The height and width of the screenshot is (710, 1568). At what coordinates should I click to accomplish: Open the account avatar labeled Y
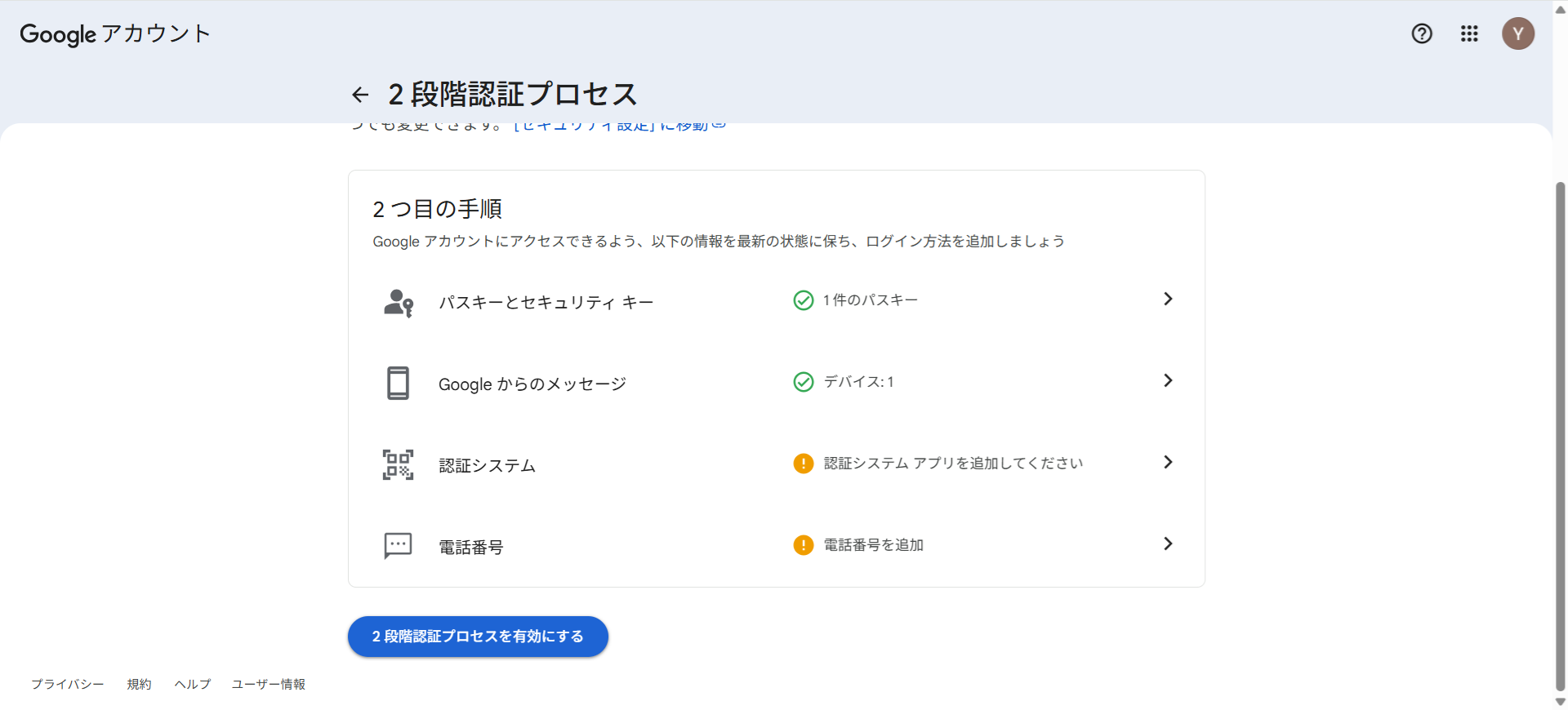point(1517,33)
